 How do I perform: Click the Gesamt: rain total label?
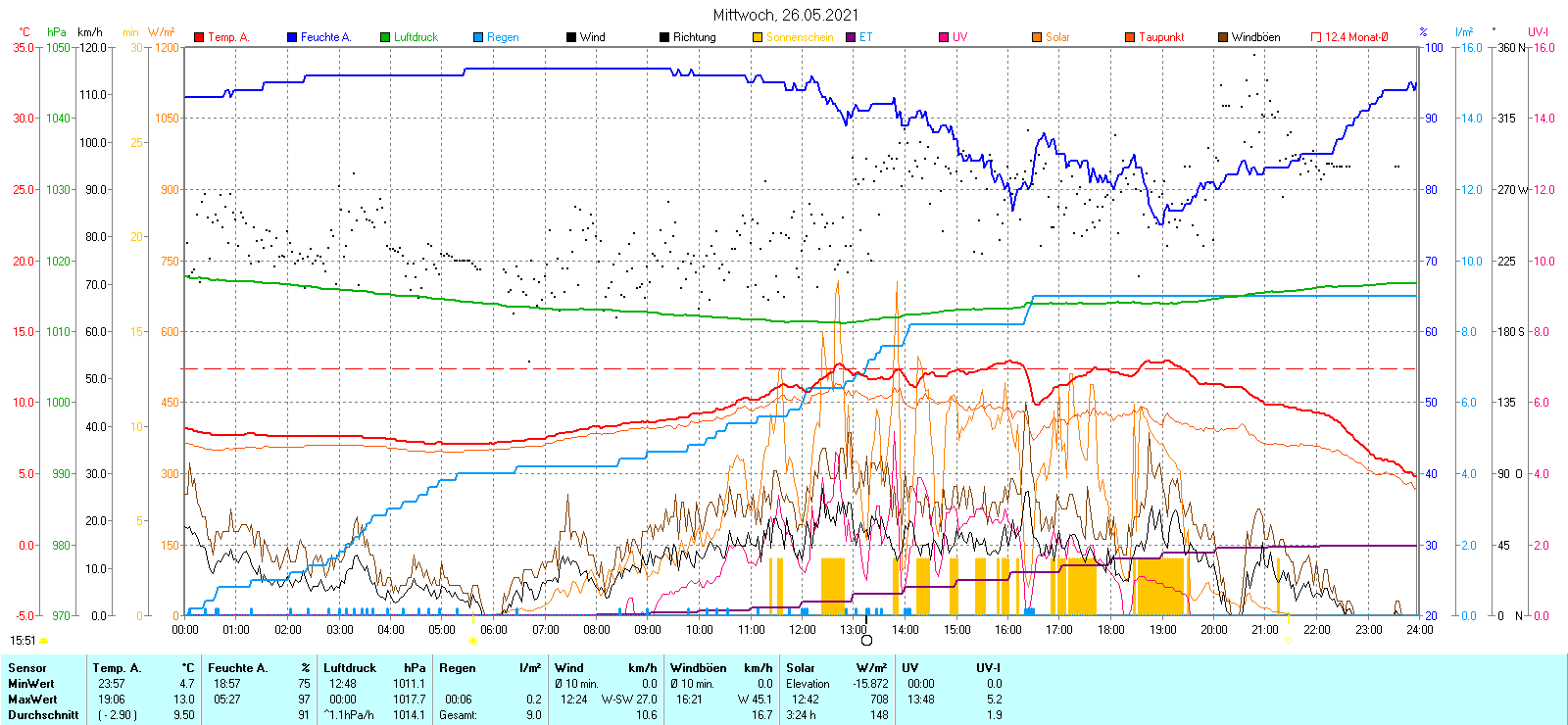pos(458,715)
